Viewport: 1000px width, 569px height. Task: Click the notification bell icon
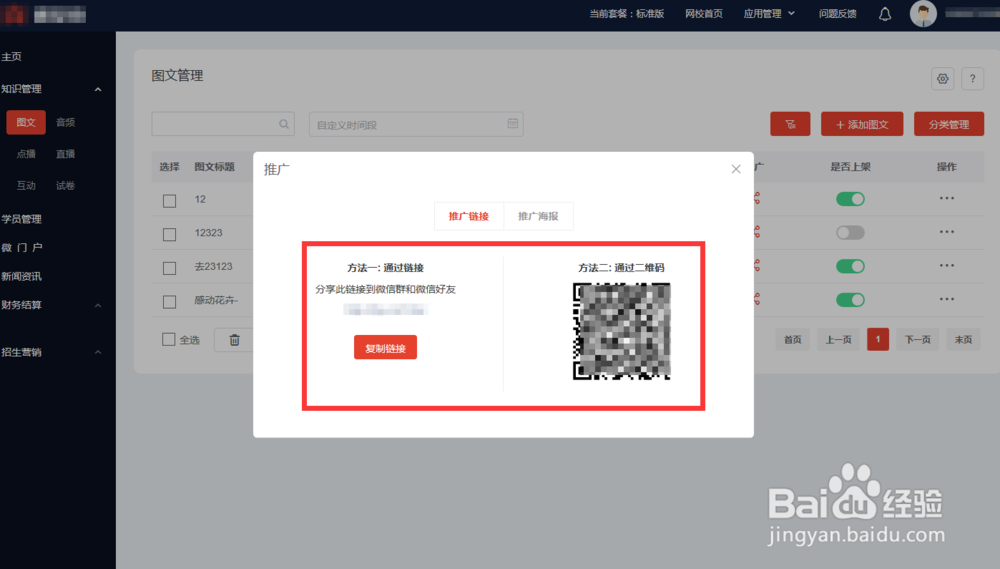[x=885, y=14]
